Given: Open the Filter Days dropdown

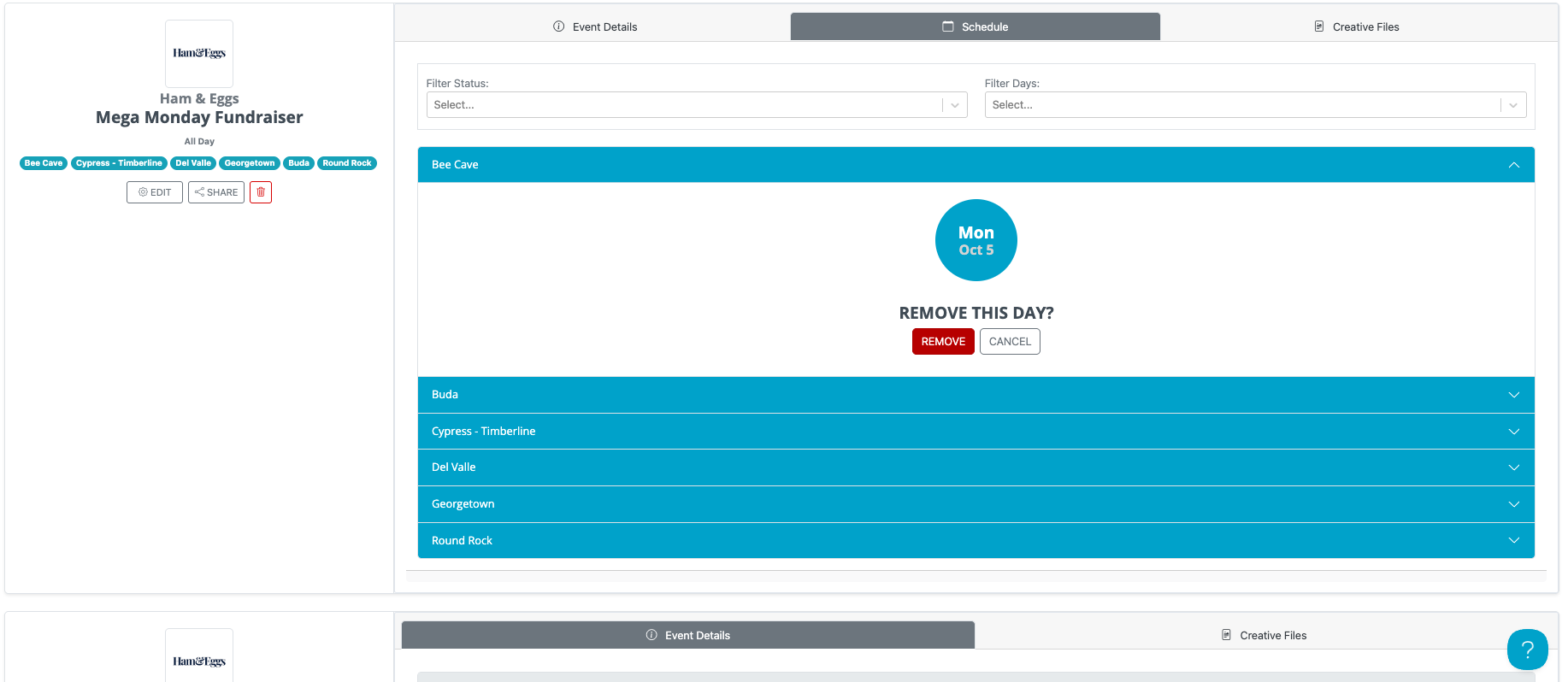Looking at the screenshot, I should [1255, 105].
